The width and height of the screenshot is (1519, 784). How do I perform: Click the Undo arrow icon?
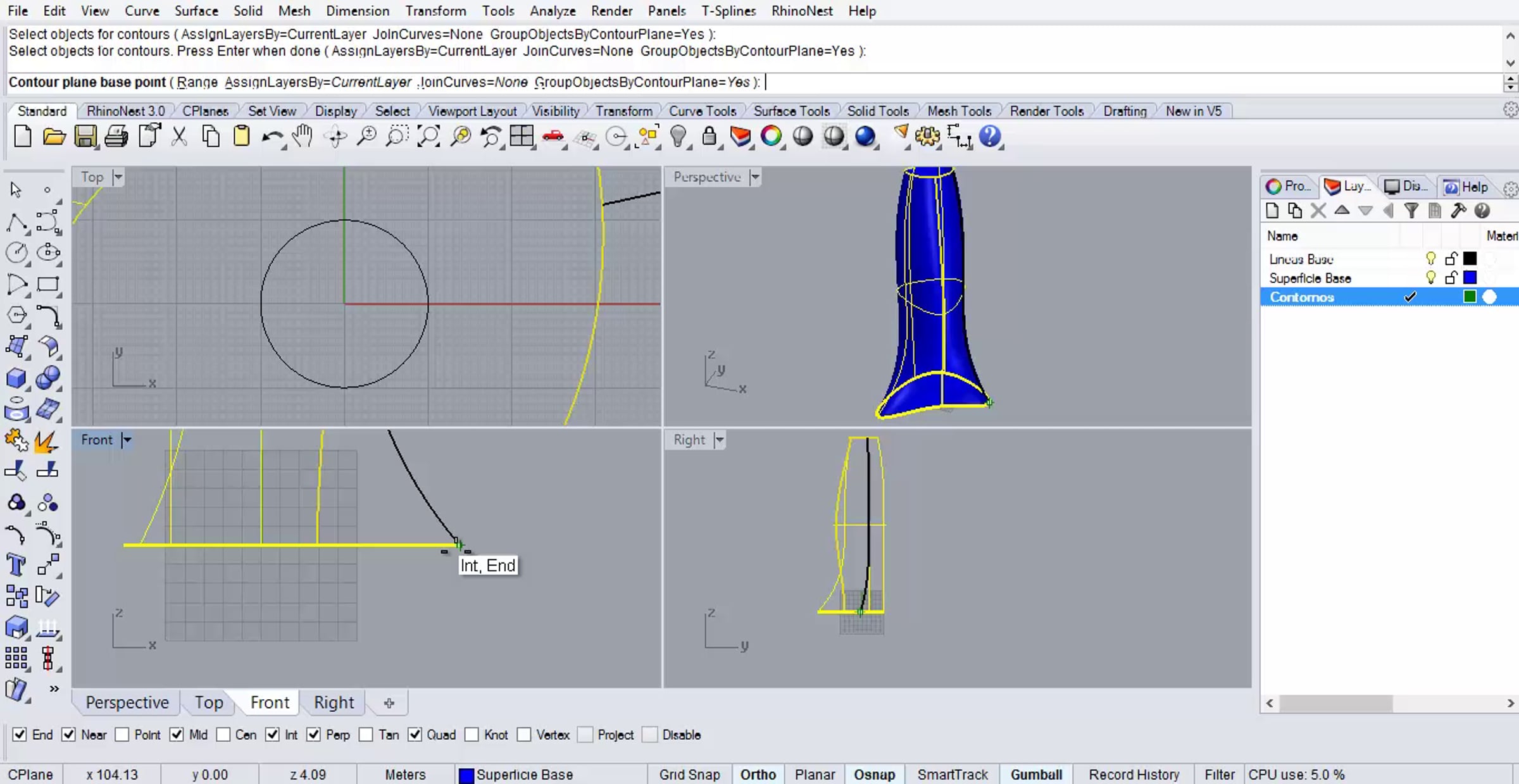point(272,136)
